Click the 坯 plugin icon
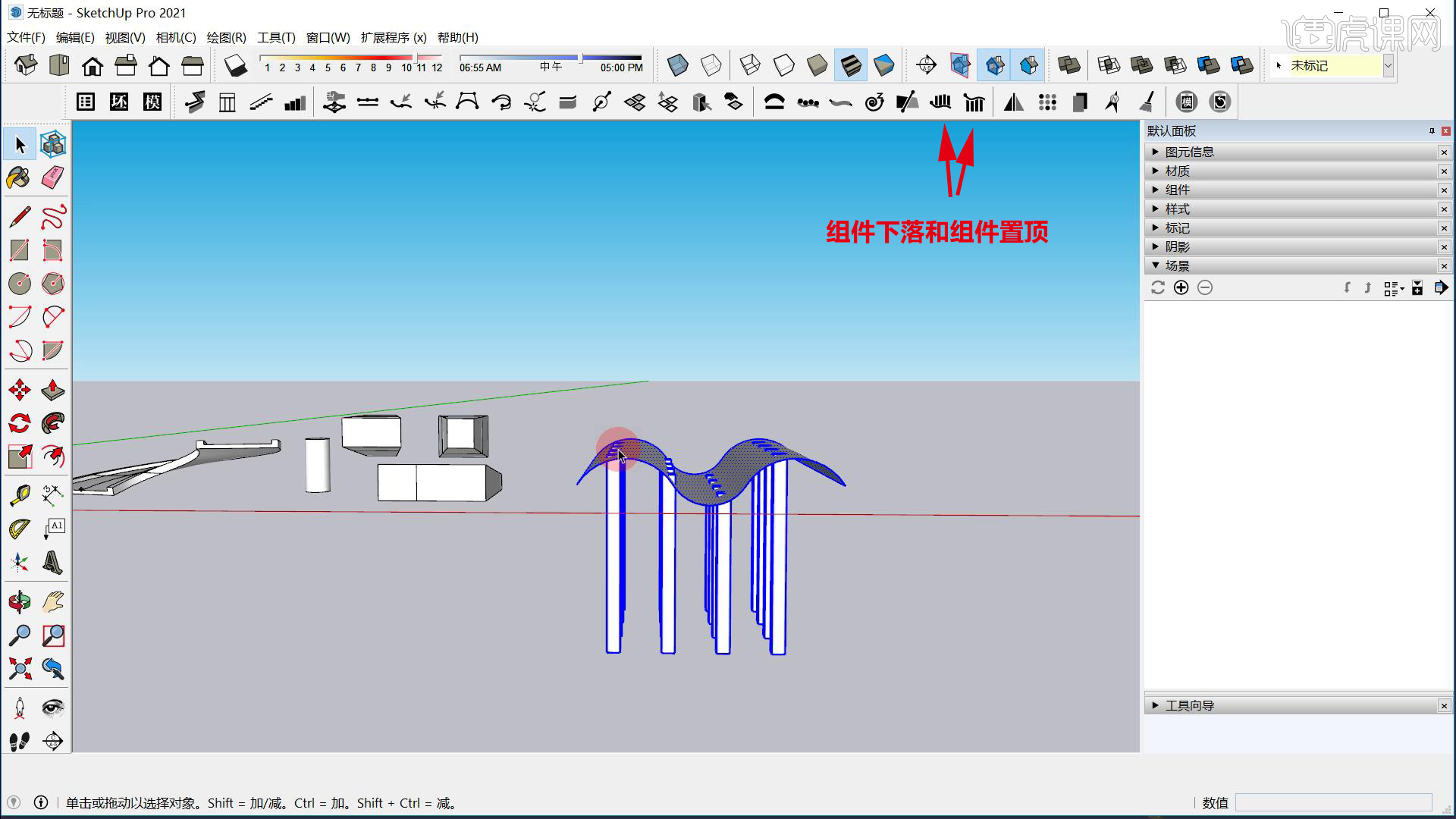This screenshot has width=1456, height=819. click(x=119, y=102)
